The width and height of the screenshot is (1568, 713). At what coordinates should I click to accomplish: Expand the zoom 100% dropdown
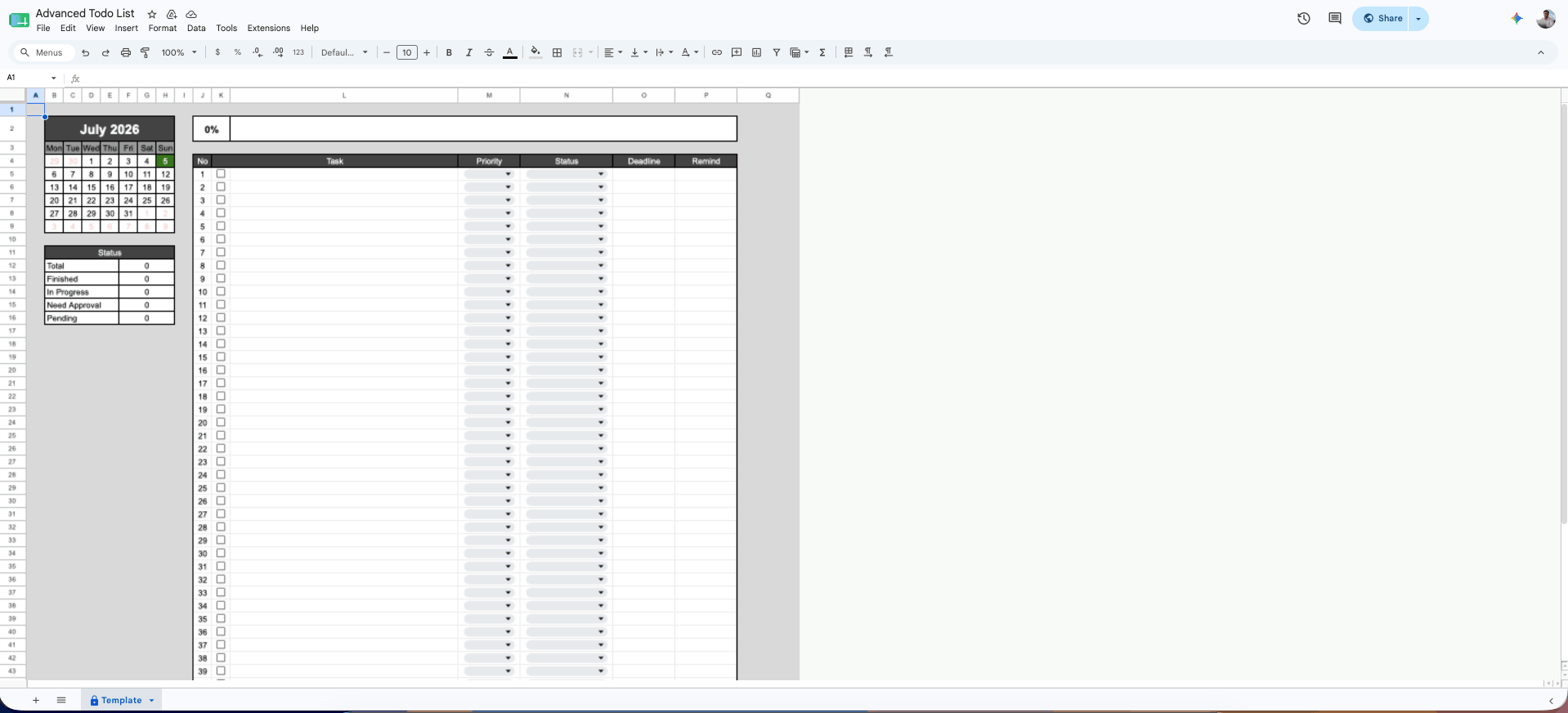tap(179, 52)
